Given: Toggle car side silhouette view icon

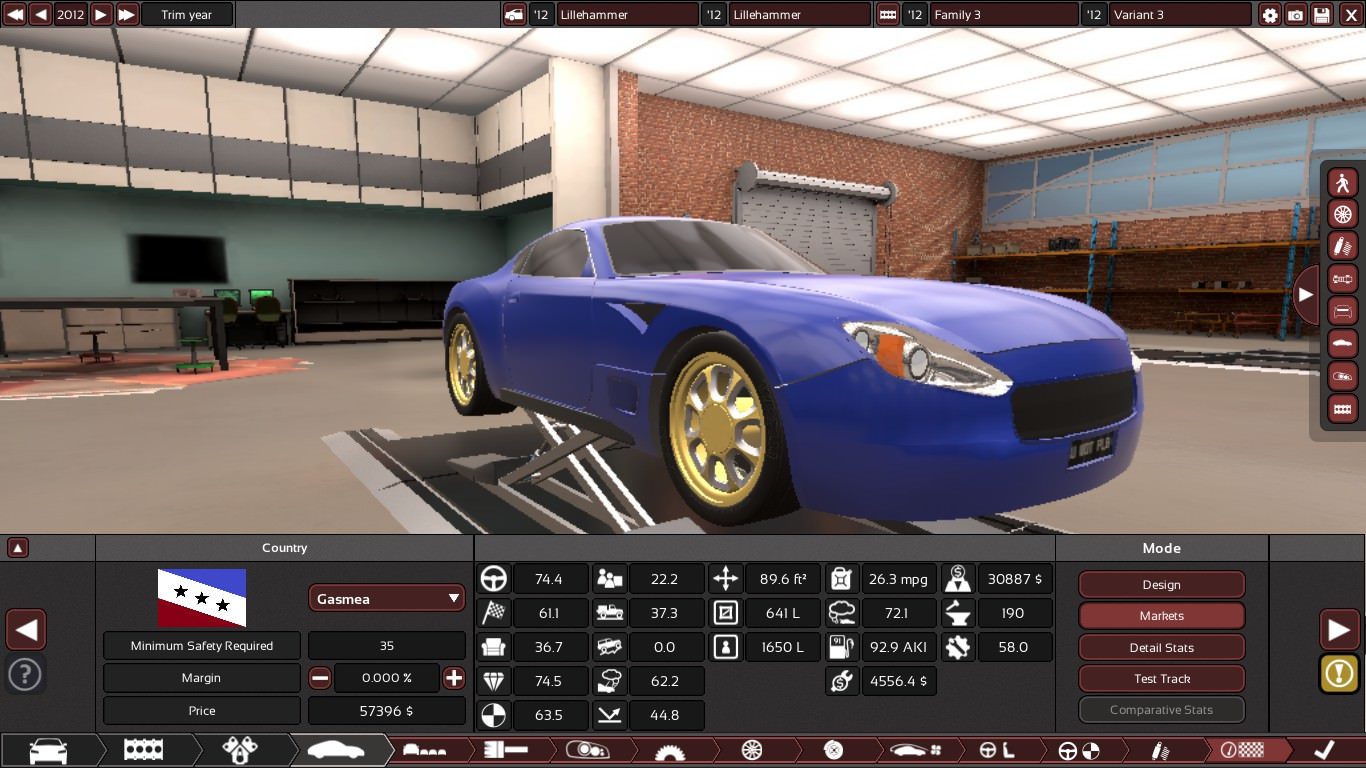Looking at the screenshot, I should tap(1342, 344).
